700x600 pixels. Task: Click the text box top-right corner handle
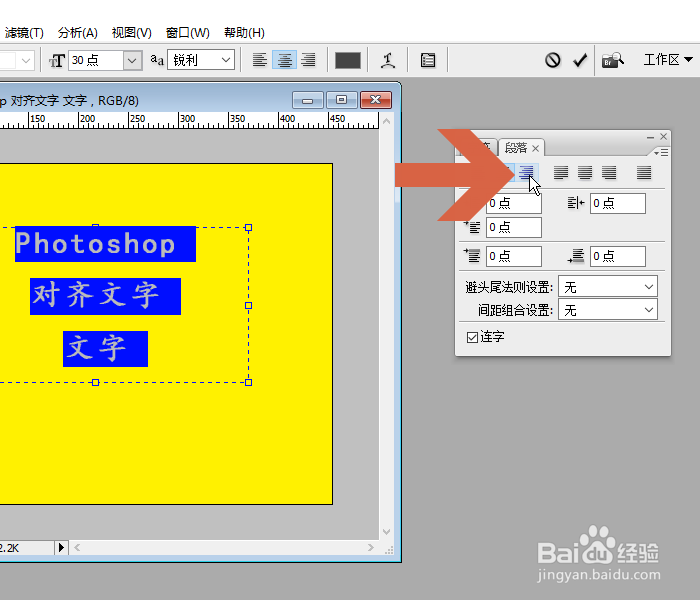249,228
